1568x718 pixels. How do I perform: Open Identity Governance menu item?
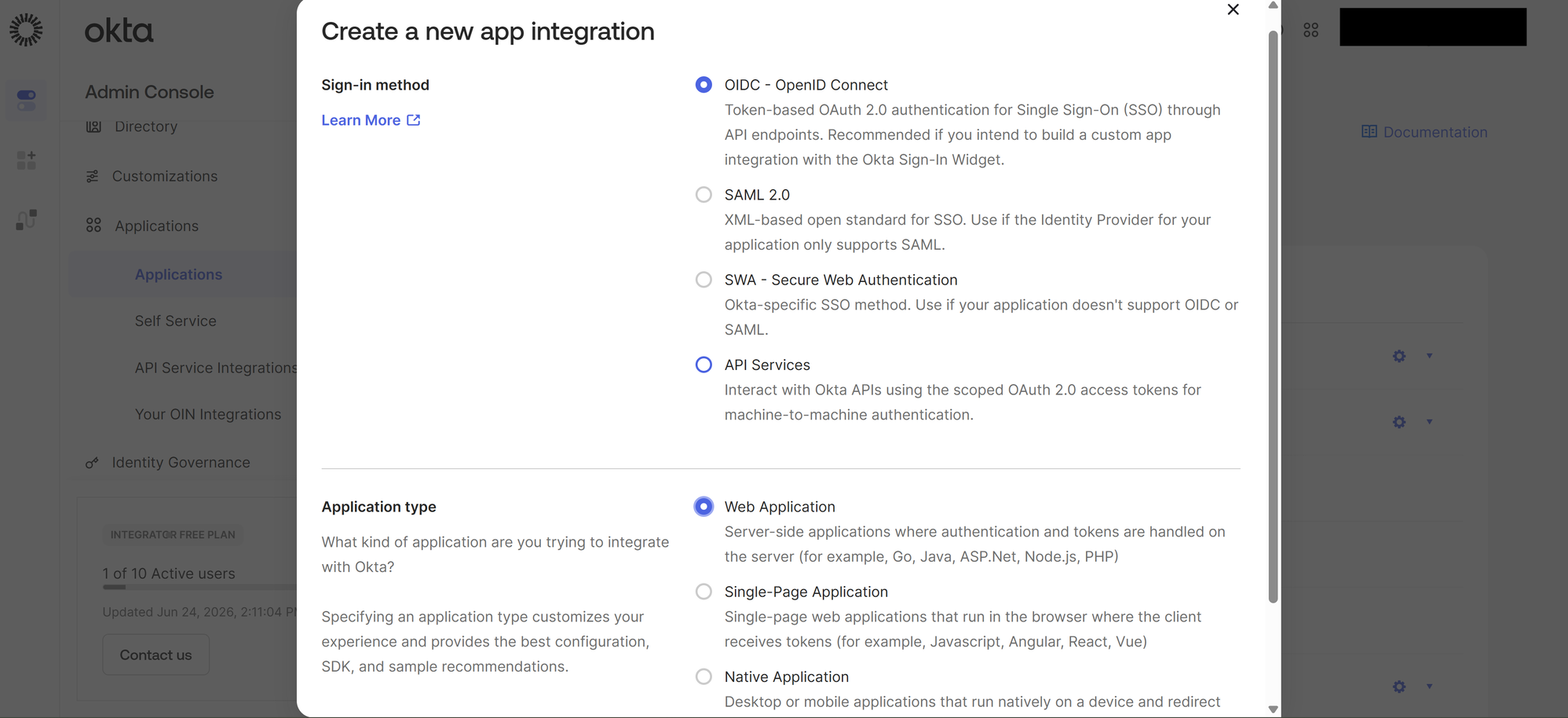[181, 463]
